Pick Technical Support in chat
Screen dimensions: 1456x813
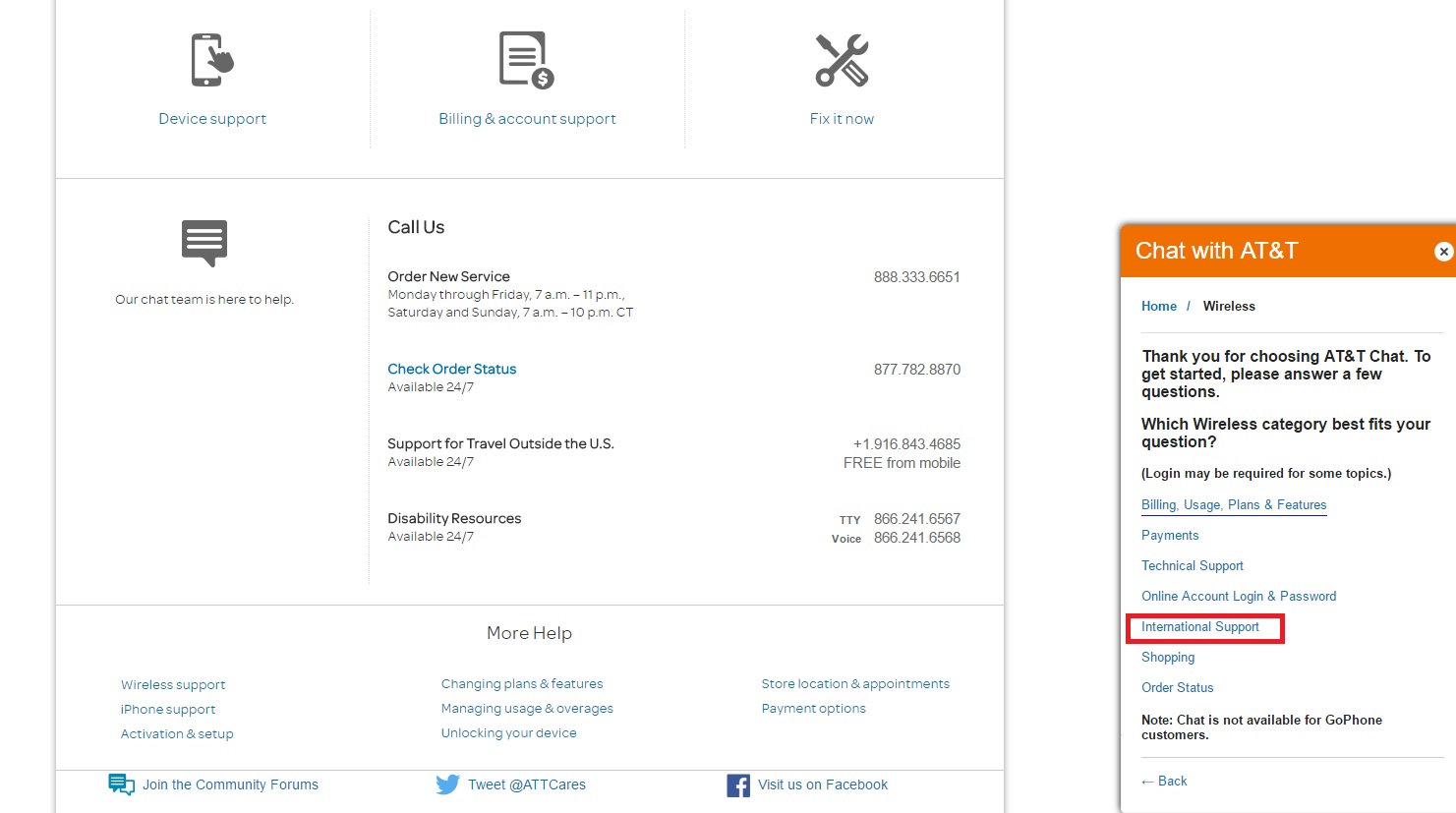1192,566
